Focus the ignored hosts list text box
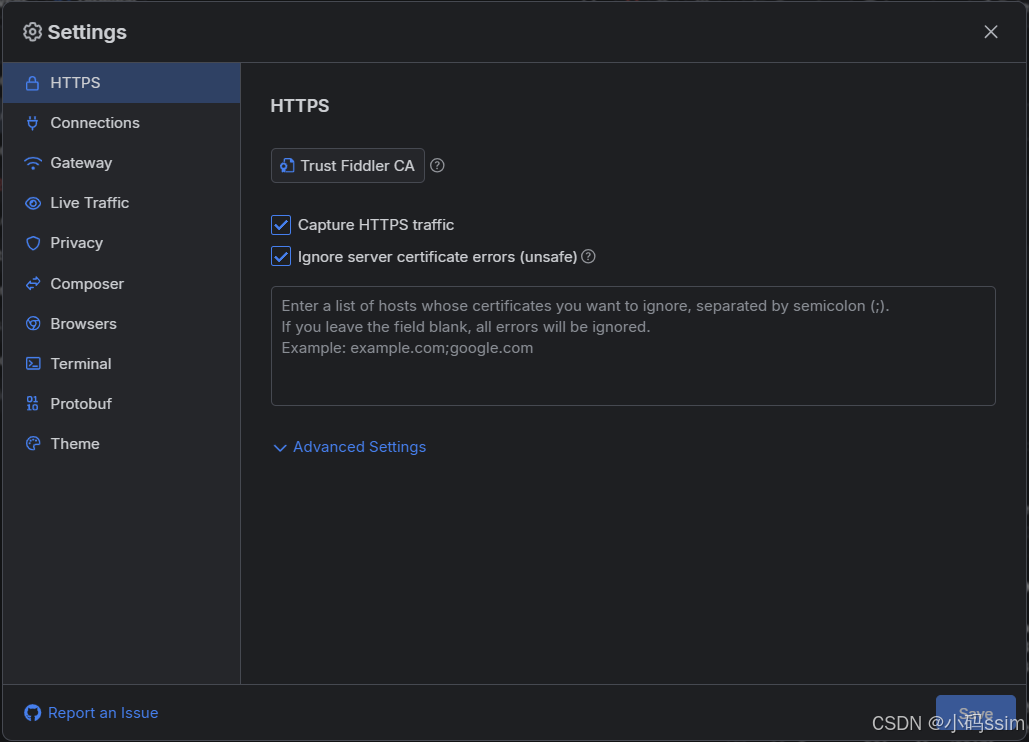The height and width of the screenshot is (742, 1029). click(x=633, y=346)
